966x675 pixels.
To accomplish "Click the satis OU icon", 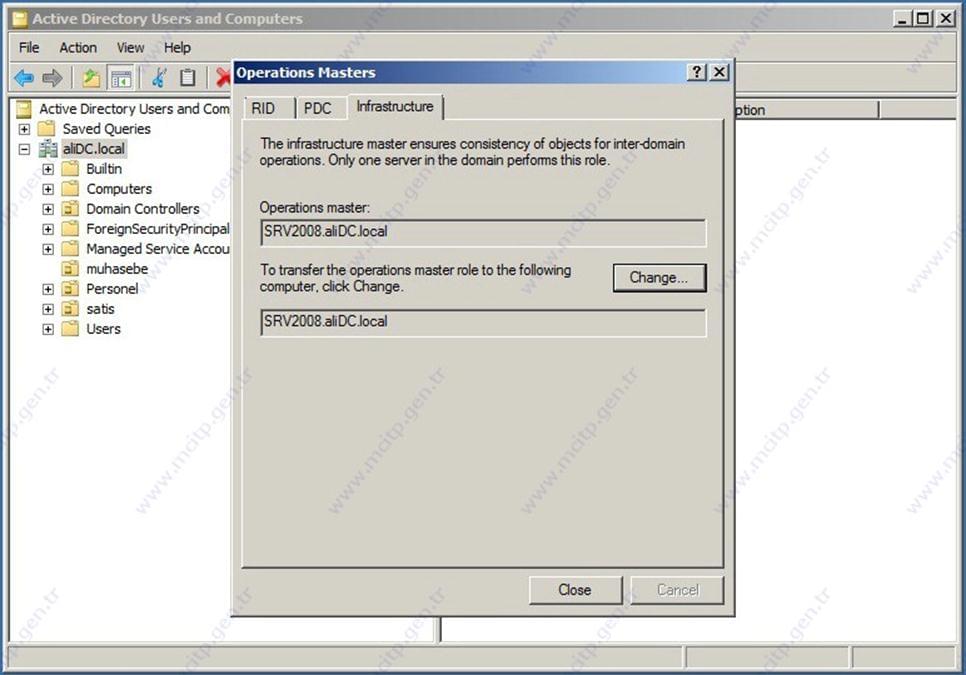I will pyautogui.click(x=70, y=309).
